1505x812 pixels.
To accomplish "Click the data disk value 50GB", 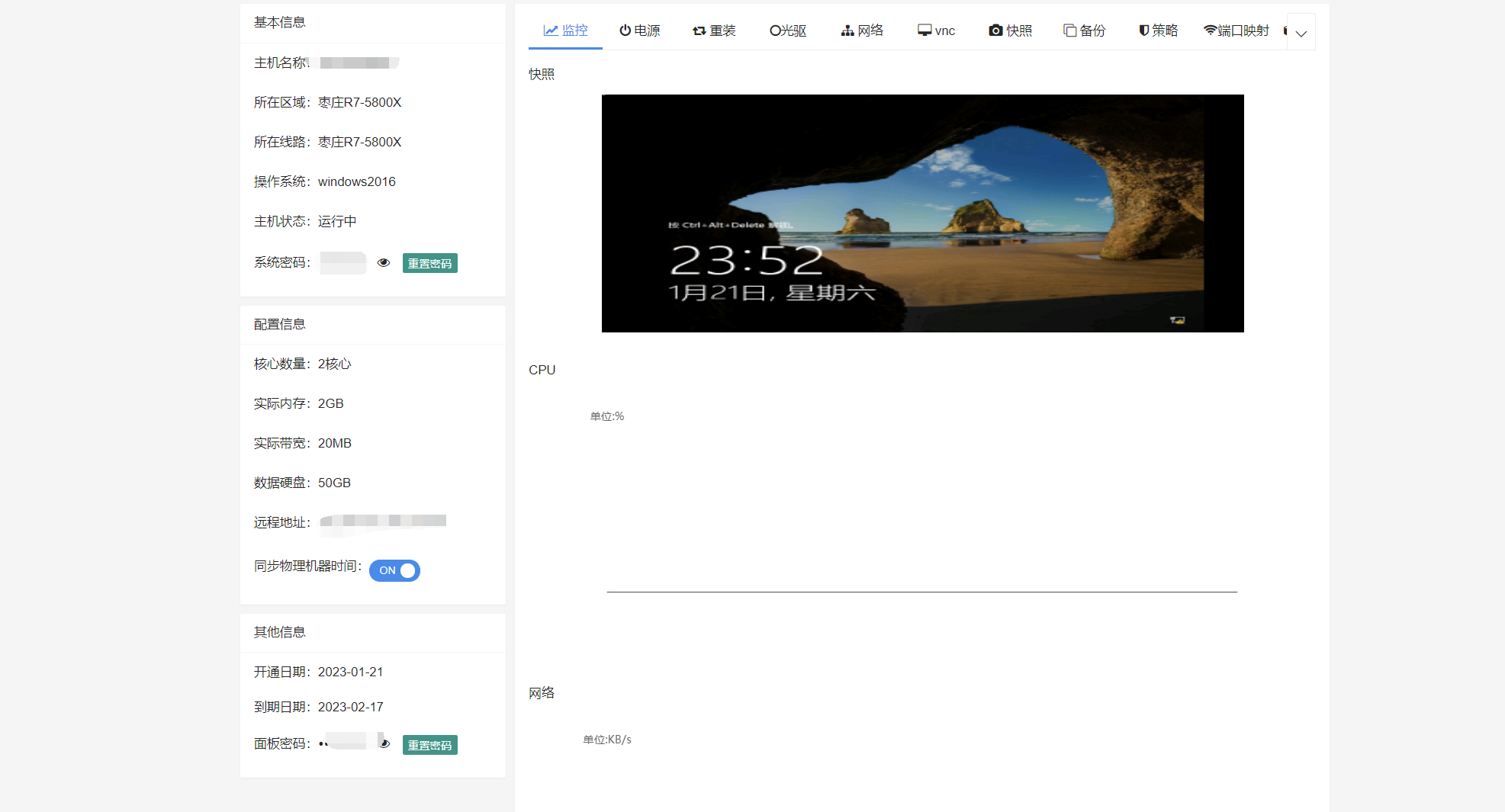I will coord(334,483).
